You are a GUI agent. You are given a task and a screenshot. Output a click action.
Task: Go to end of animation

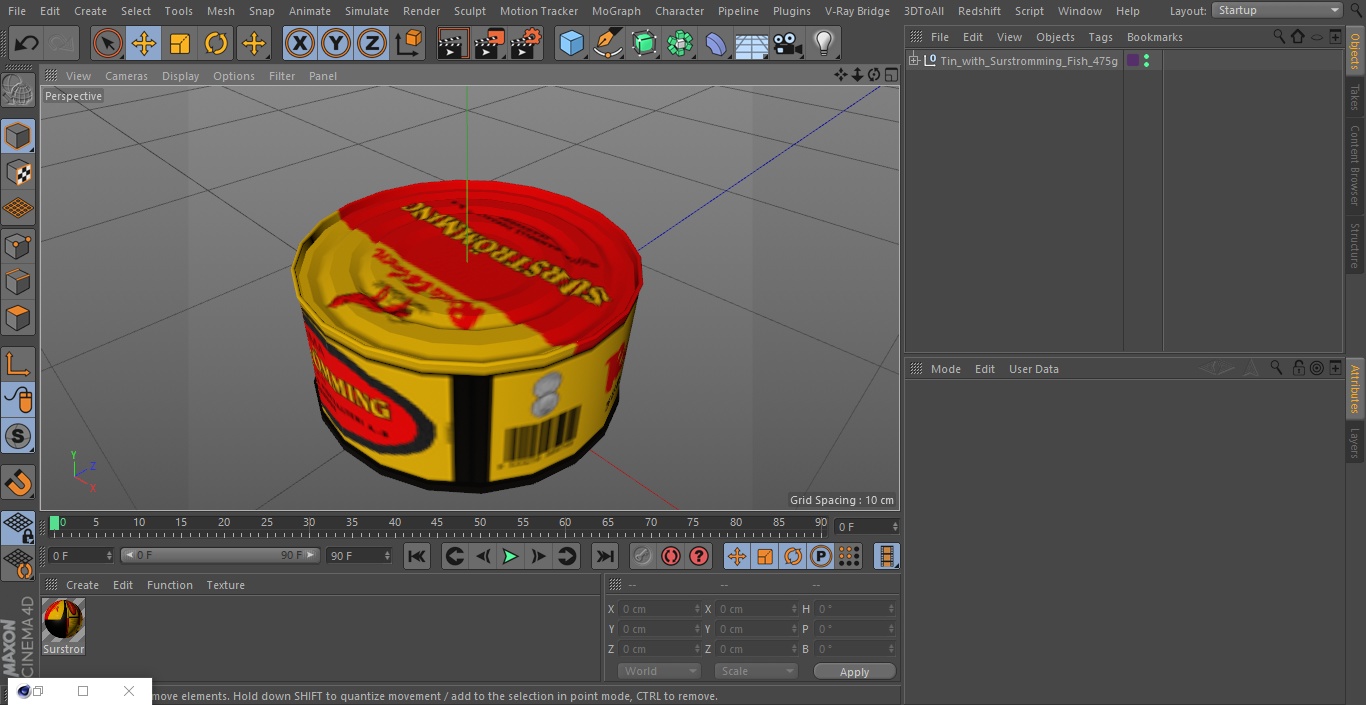click(605, 556)
